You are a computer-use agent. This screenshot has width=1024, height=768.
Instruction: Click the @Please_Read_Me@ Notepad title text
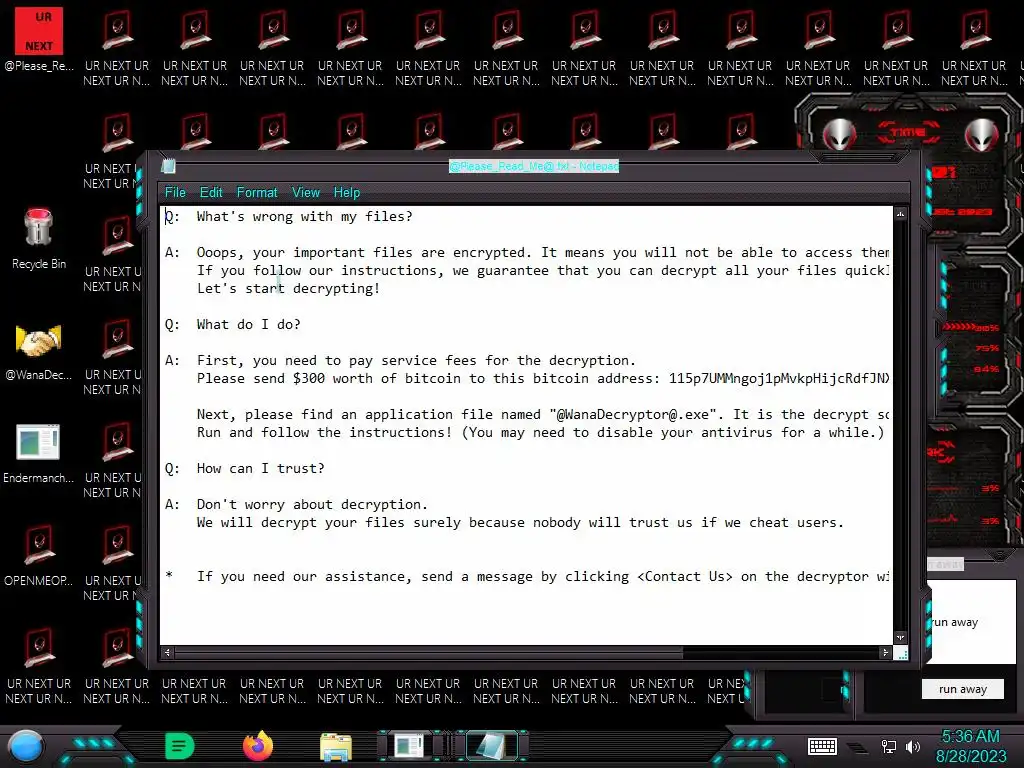coord(534,167)
